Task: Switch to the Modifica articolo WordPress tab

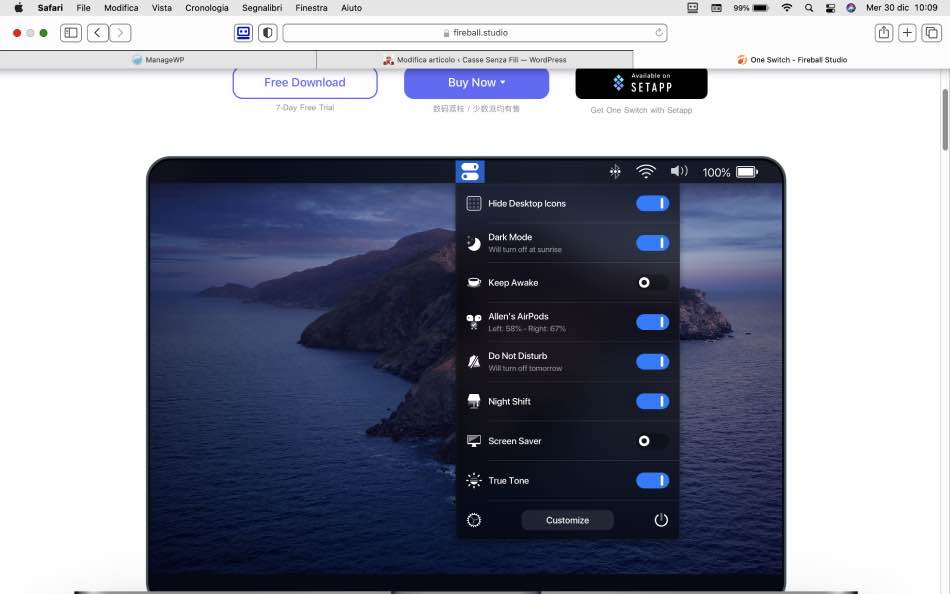Action: click(x=475, y=60)
